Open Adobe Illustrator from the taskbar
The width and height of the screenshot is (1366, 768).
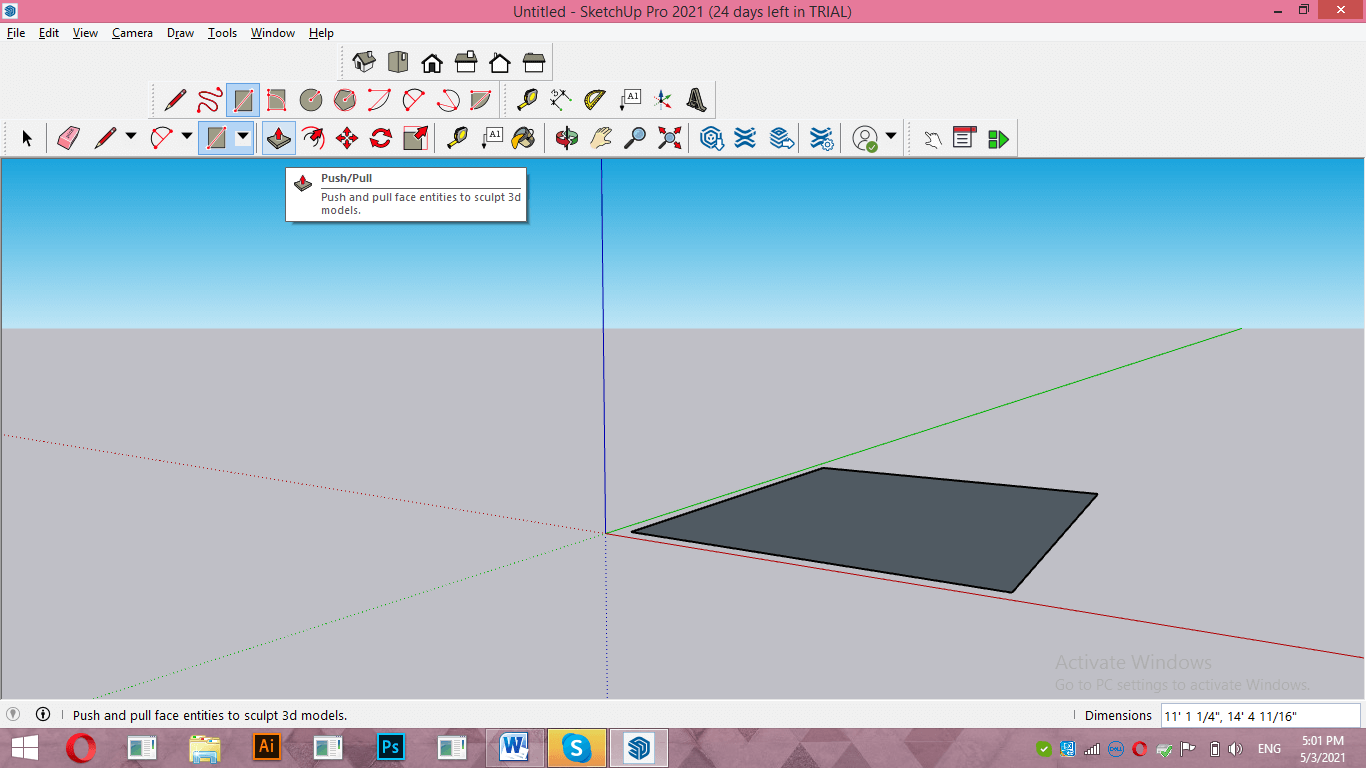click(267, 747)
